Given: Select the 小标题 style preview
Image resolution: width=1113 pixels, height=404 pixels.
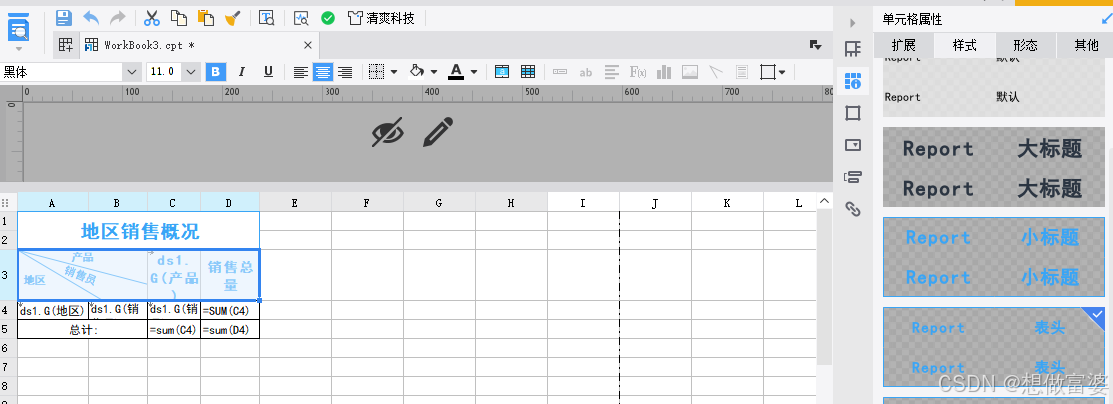Looking at the screenshot, I should coord(994,257).
